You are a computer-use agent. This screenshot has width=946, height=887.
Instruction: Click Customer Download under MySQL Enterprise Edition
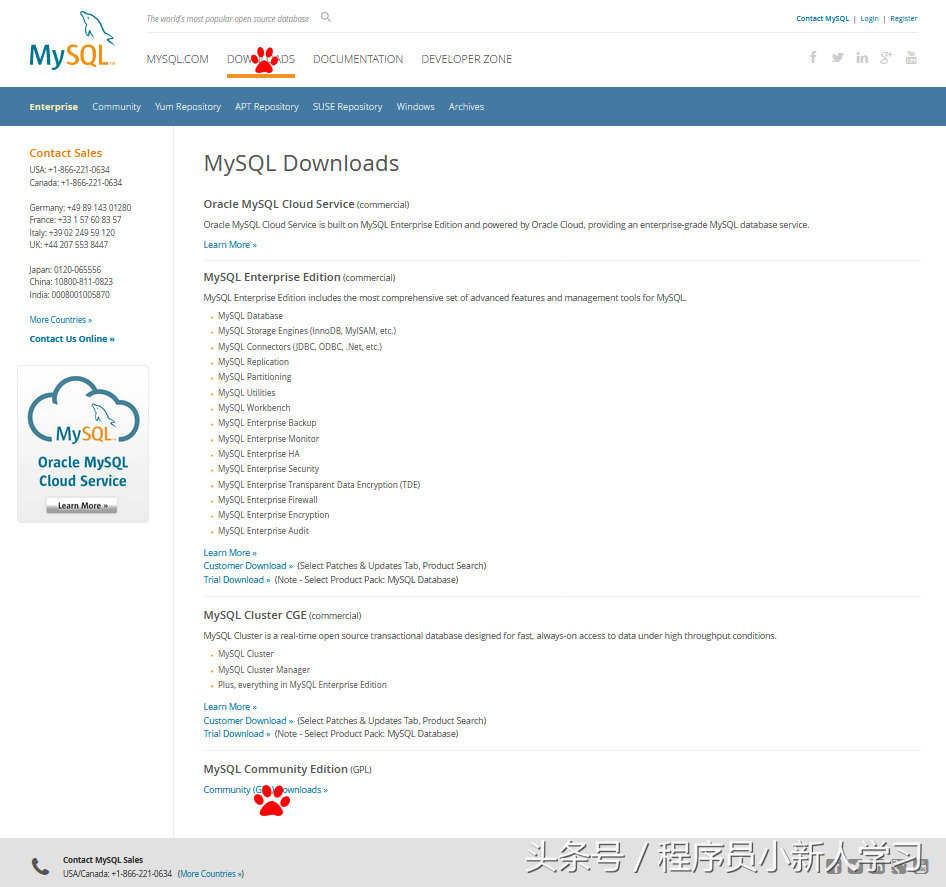pos(244,565)
